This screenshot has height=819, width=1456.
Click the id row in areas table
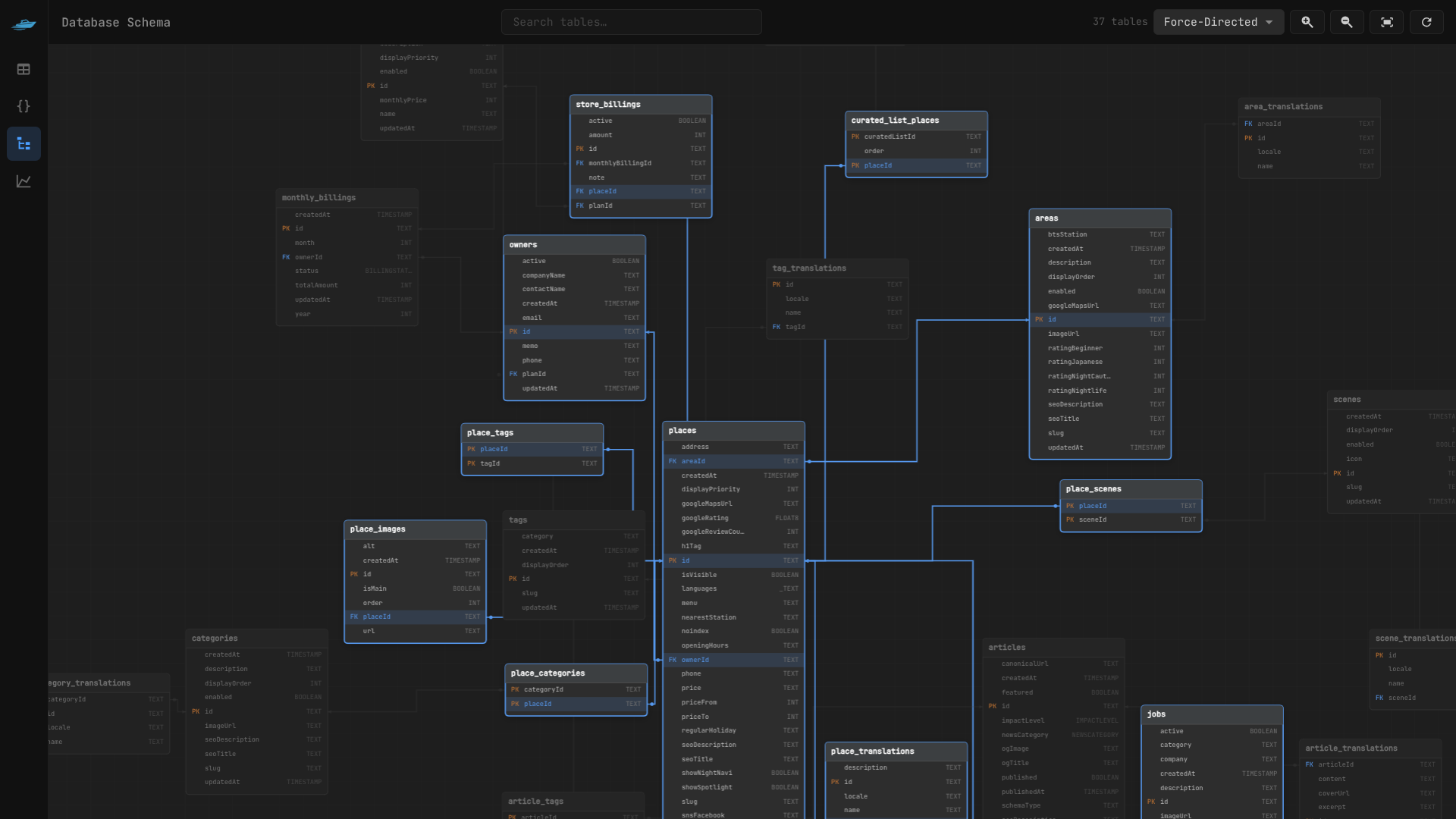pos(1100,320)
